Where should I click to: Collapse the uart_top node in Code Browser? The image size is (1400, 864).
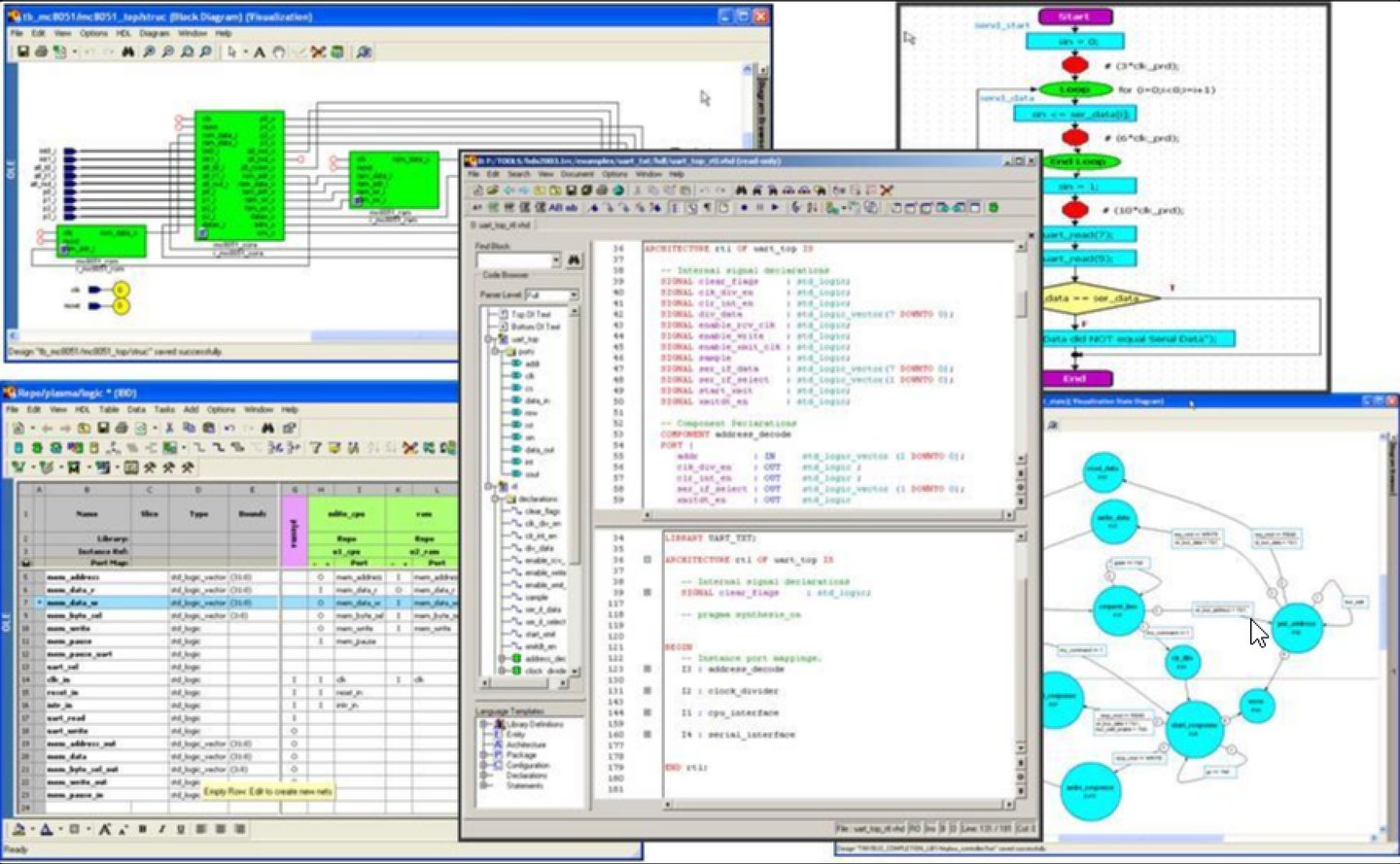point(488,339)
